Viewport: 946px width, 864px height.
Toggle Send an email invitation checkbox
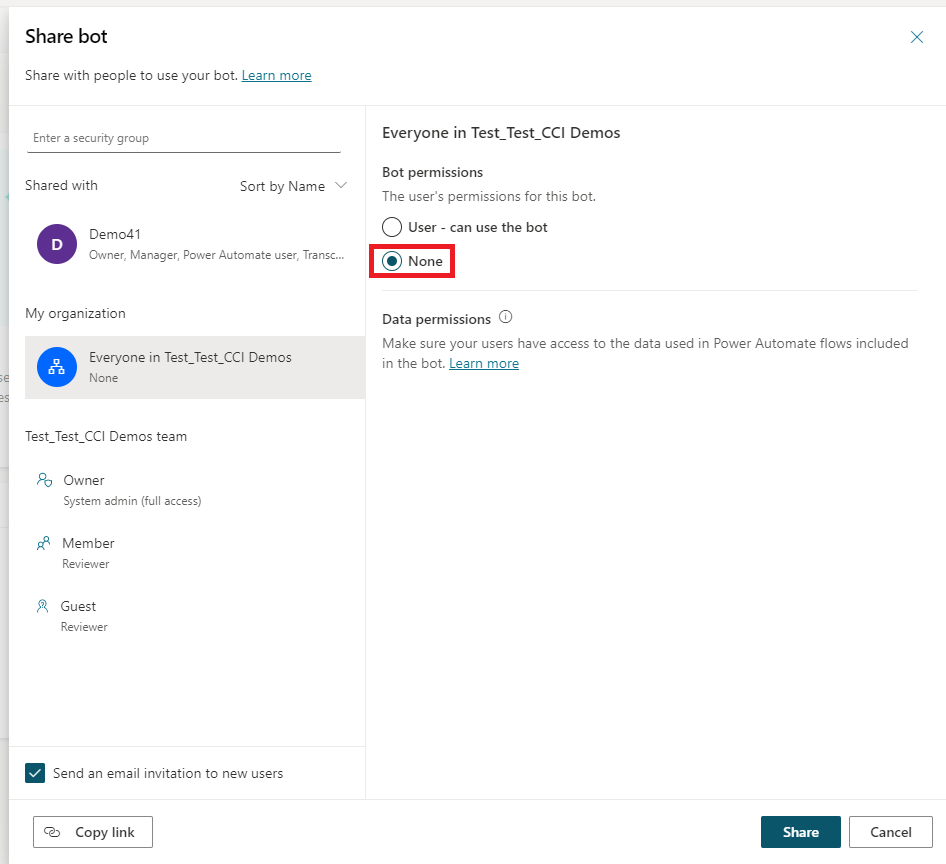click(x=35, y=773)
